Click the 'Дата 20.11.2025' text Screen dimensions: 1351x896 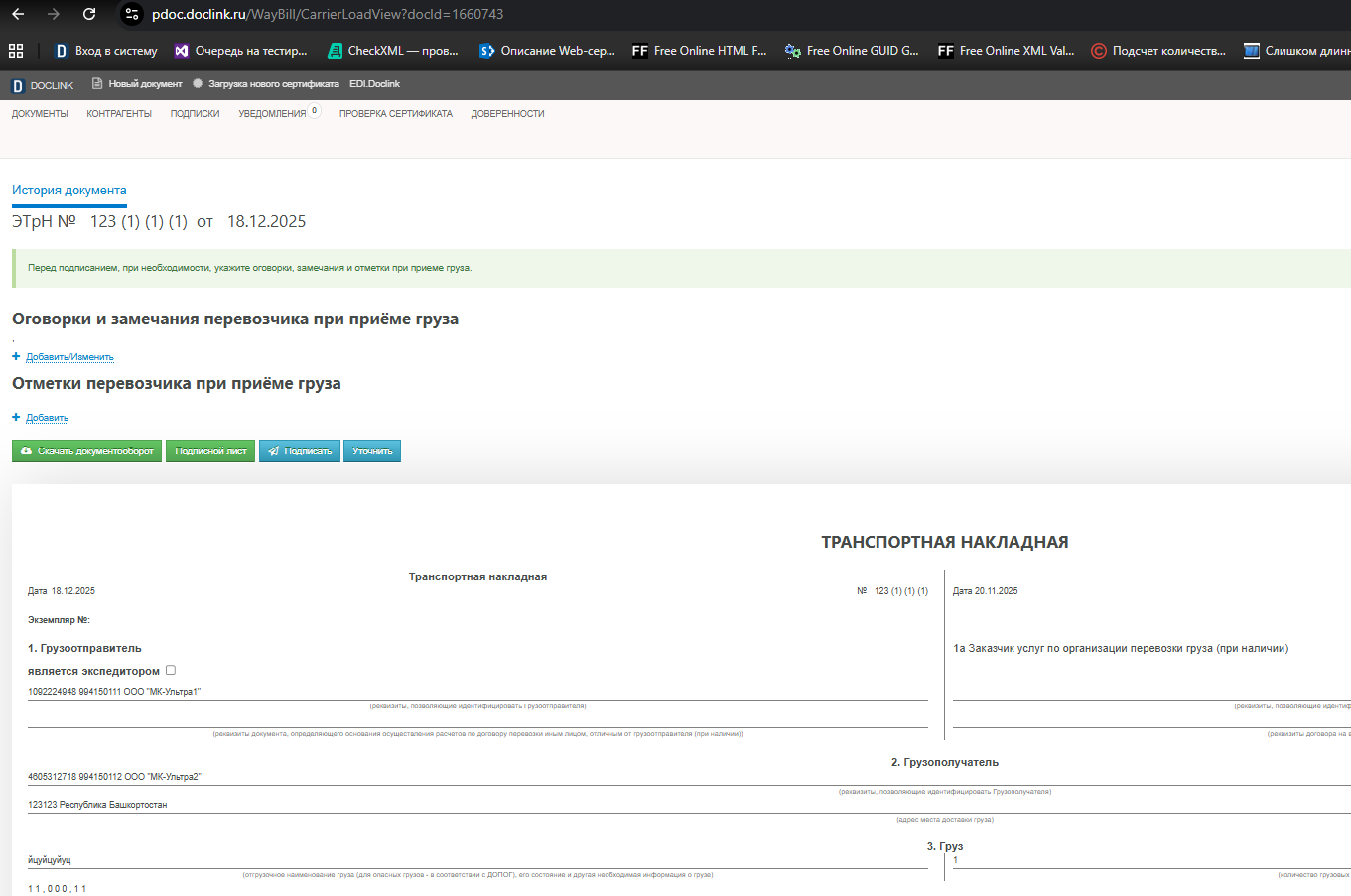tap(986, 591)
